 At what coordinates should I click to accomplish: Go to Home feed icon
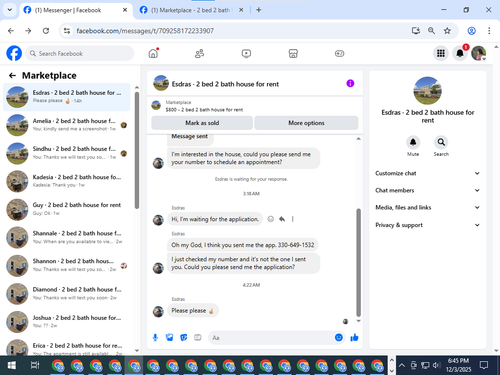pos(153,53)
